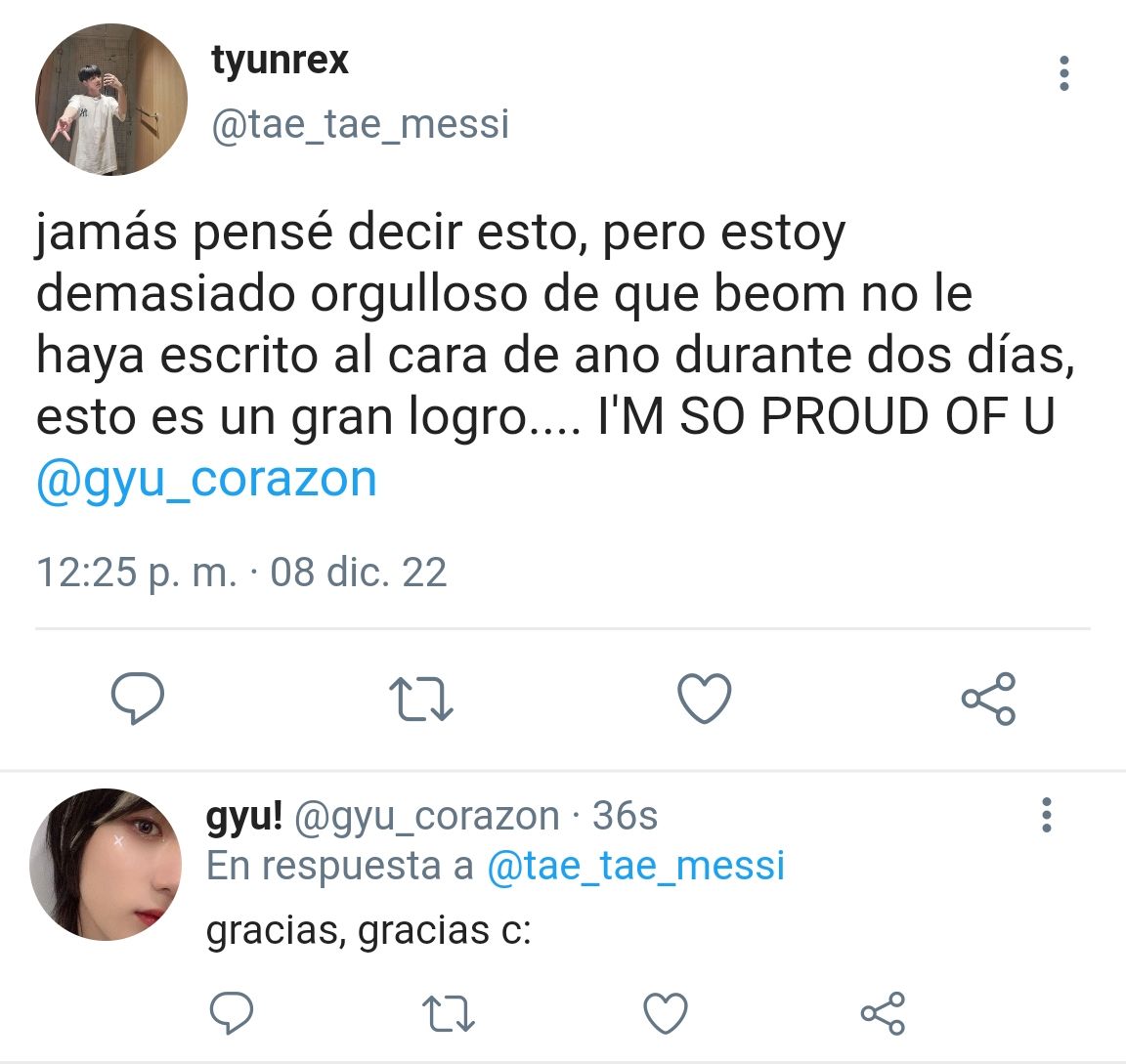Open the @tae_tae_messi link in reply header

[x=635, y=865]
